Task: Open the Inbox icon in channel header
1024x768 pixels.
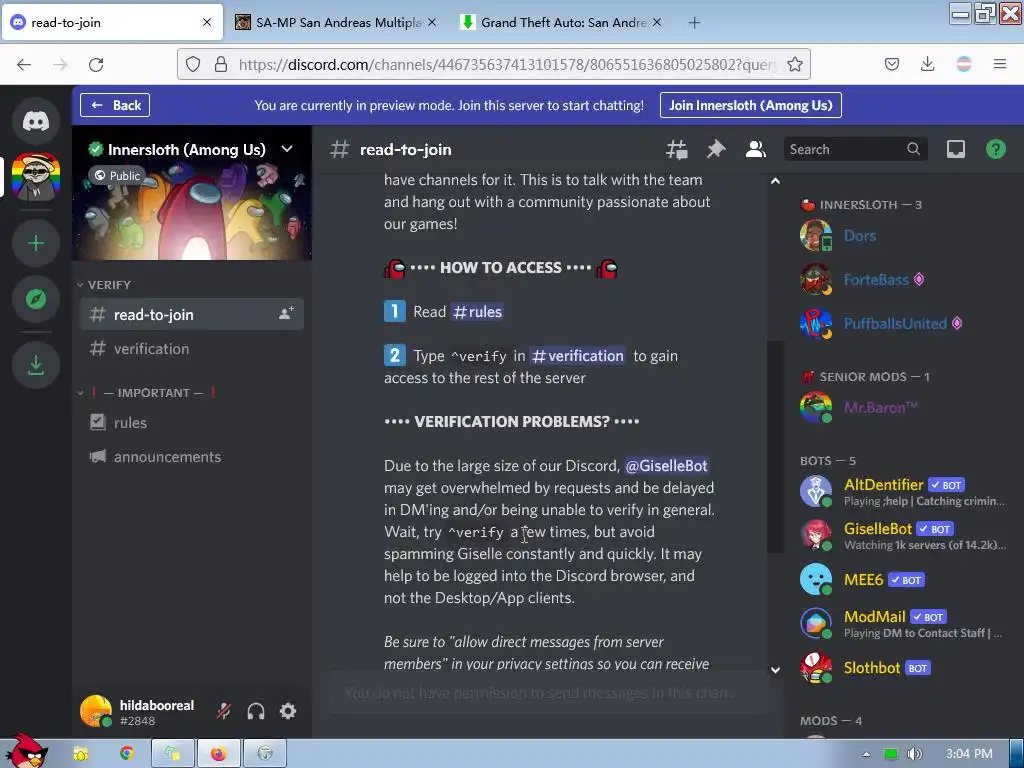Action: (955, 150)
